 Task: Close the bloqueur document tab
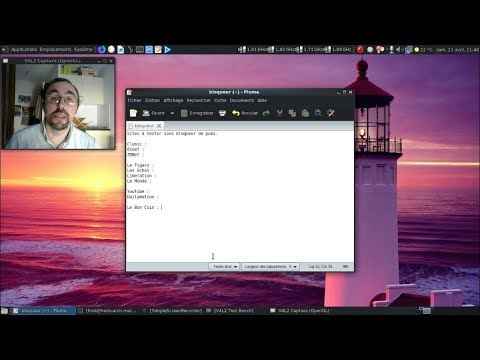[159, 126]
